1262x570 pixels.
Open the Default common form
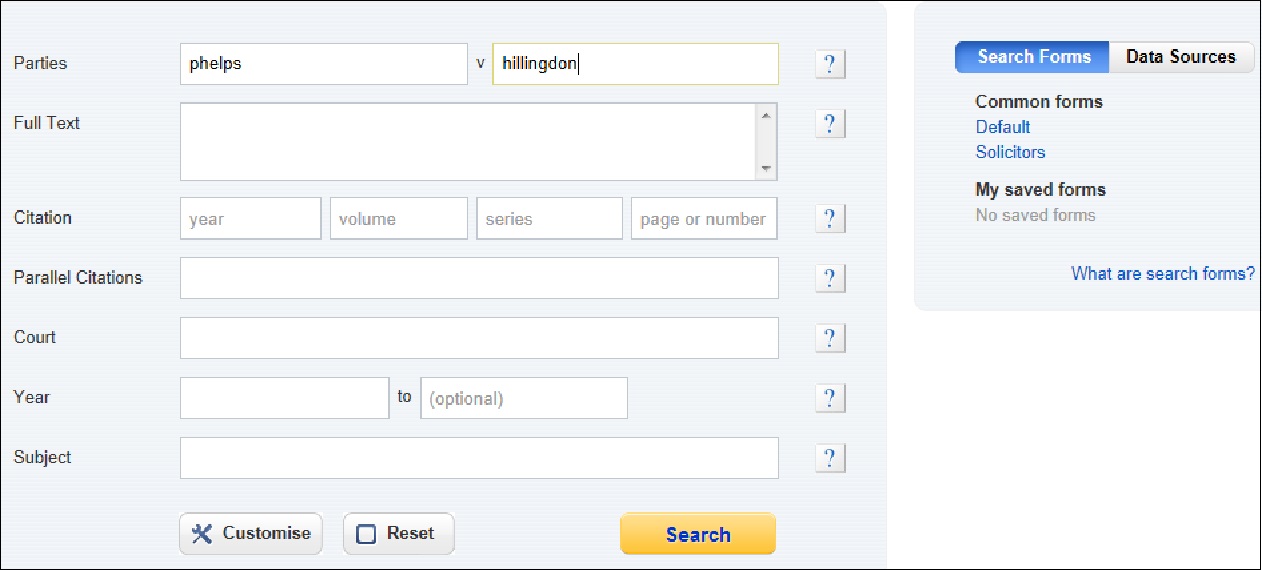[1003, 127]
